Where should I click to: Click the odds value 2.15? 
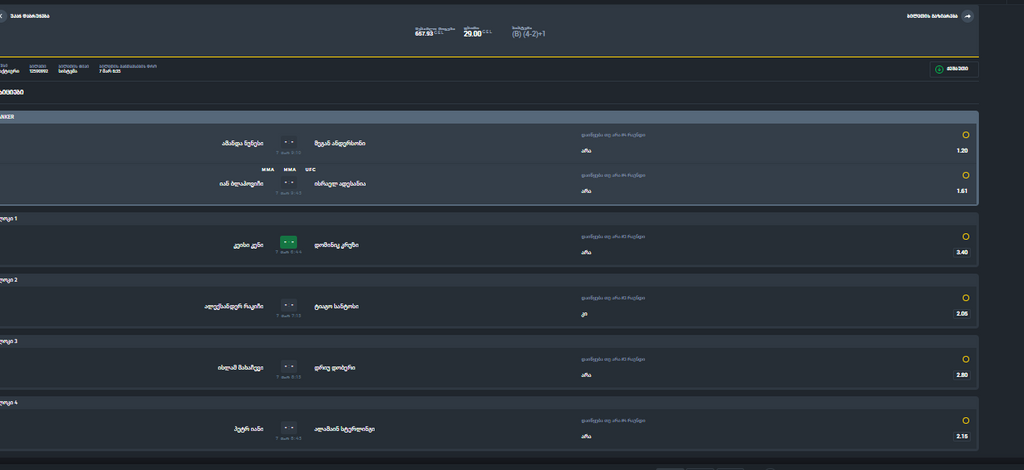tap(961, 437)
